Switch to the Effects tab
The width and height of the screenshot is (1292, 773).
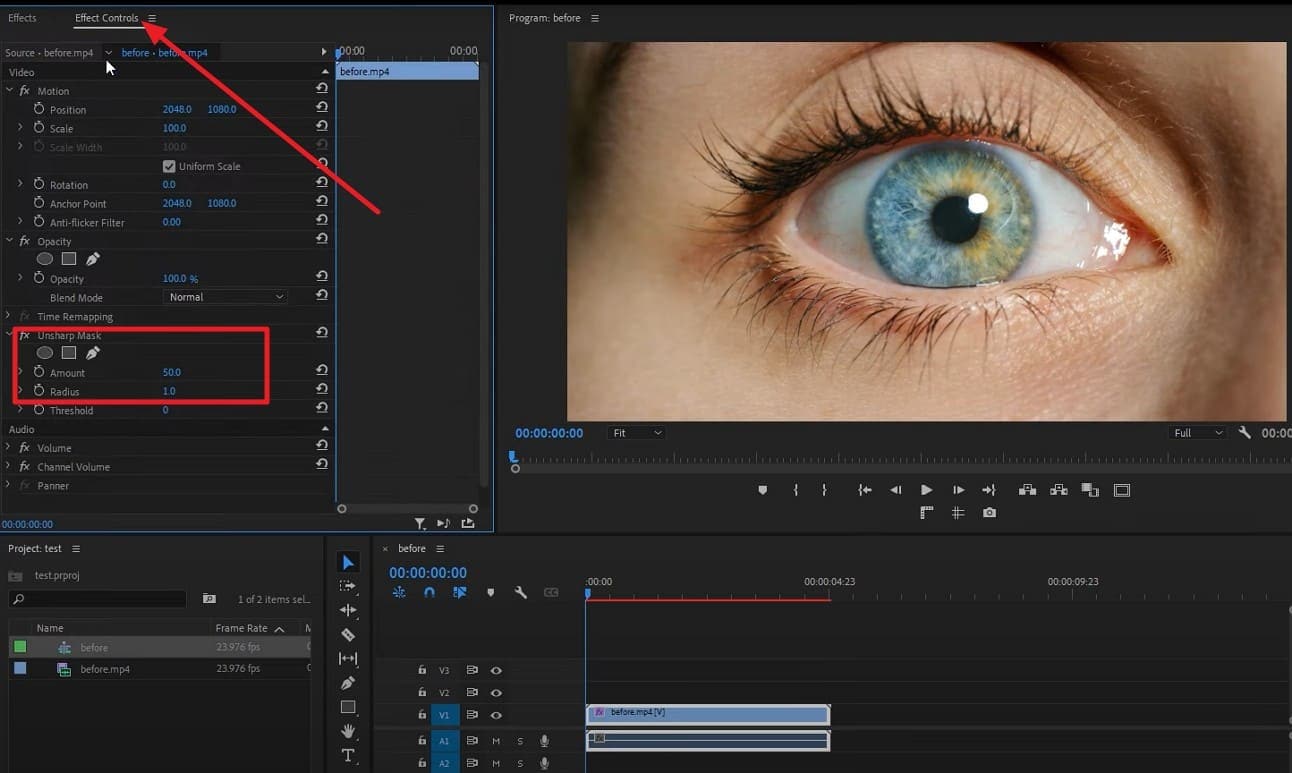click(x=24, y=17)
